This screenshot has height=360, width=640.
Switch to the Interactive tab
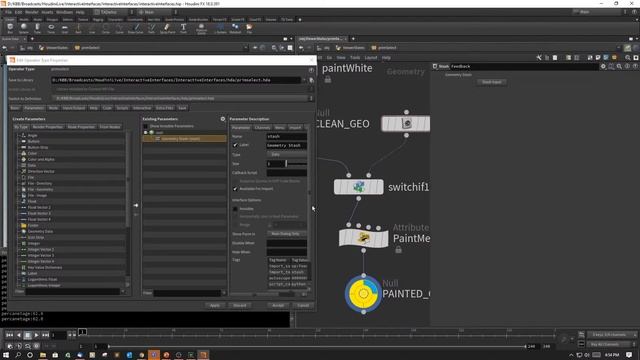142,108
